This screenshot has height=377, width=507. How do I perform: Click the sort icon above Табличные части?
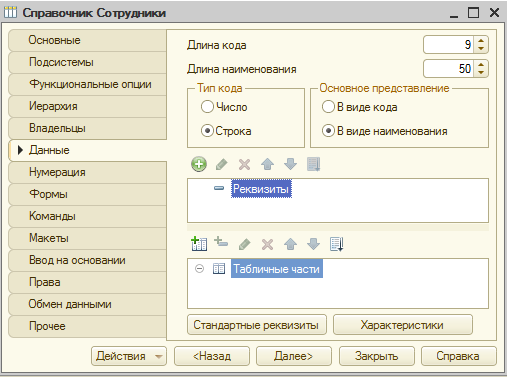click(x=336, y=244)
